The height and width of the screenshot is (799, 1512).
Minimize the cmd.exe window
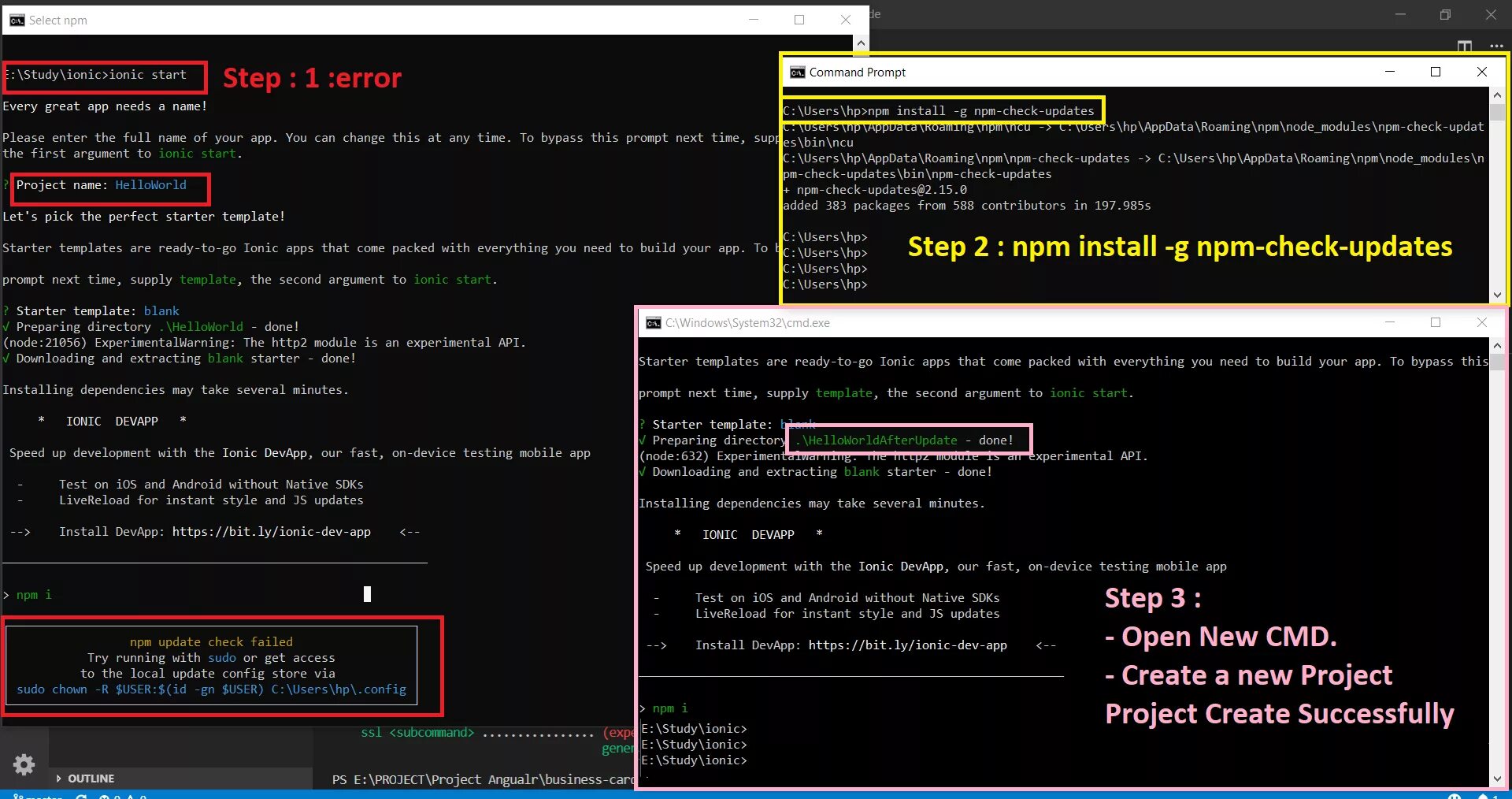[1390, 322]
